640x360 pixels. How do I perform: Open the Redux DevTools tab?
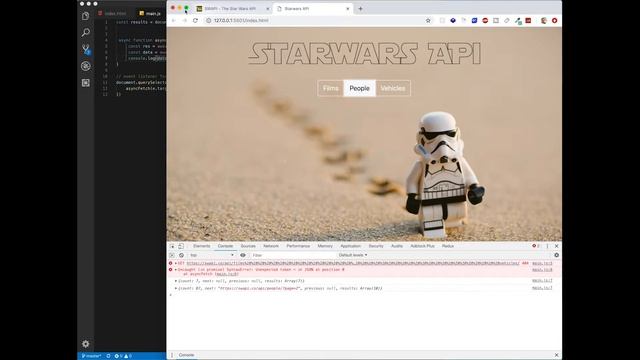tap(447, 246)
